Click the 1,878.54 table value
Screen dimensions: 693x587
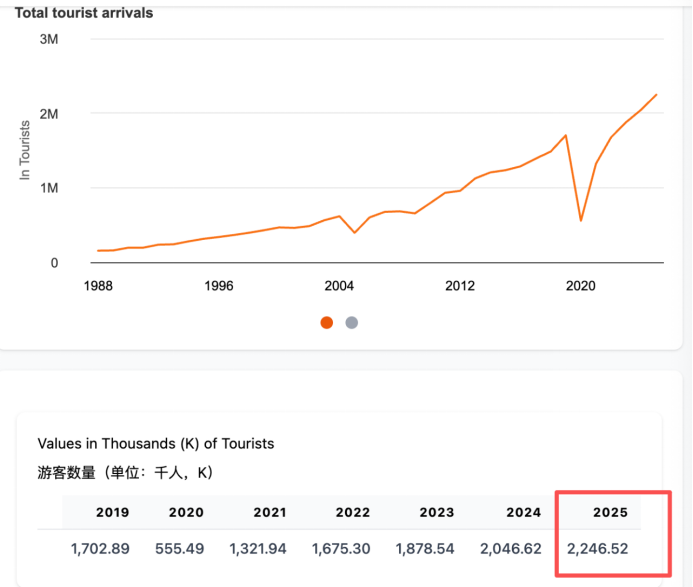coord(425,549)
